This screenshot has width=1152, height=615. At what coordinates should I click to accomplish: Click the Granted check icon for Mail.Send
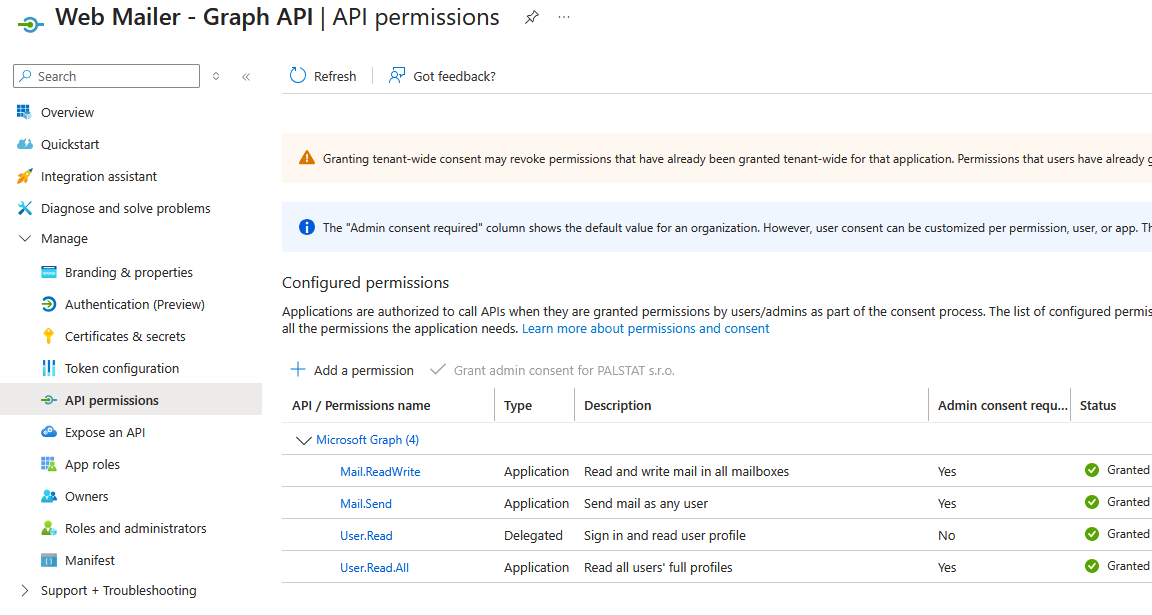click(1092, 502)
